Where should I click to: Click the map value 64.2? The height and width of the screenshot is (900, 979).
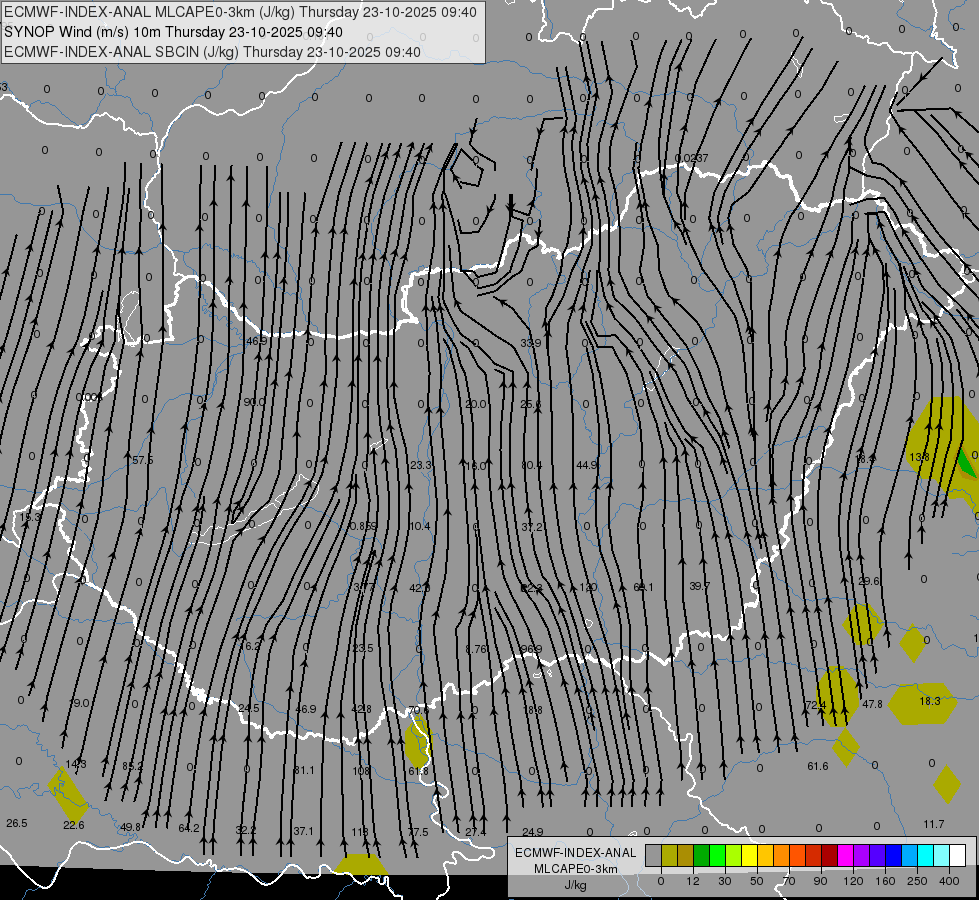click(x=189, y=828)
